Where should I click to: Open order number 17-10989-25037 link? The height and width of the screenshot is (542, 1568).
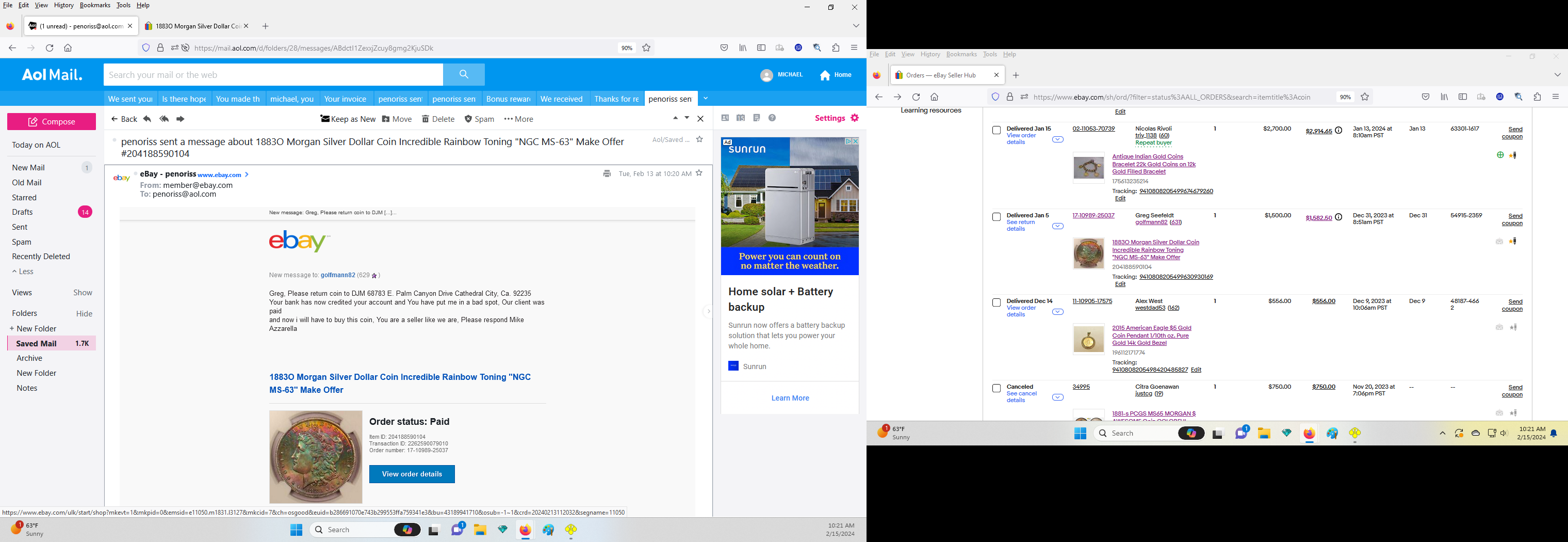(1093, 216)
